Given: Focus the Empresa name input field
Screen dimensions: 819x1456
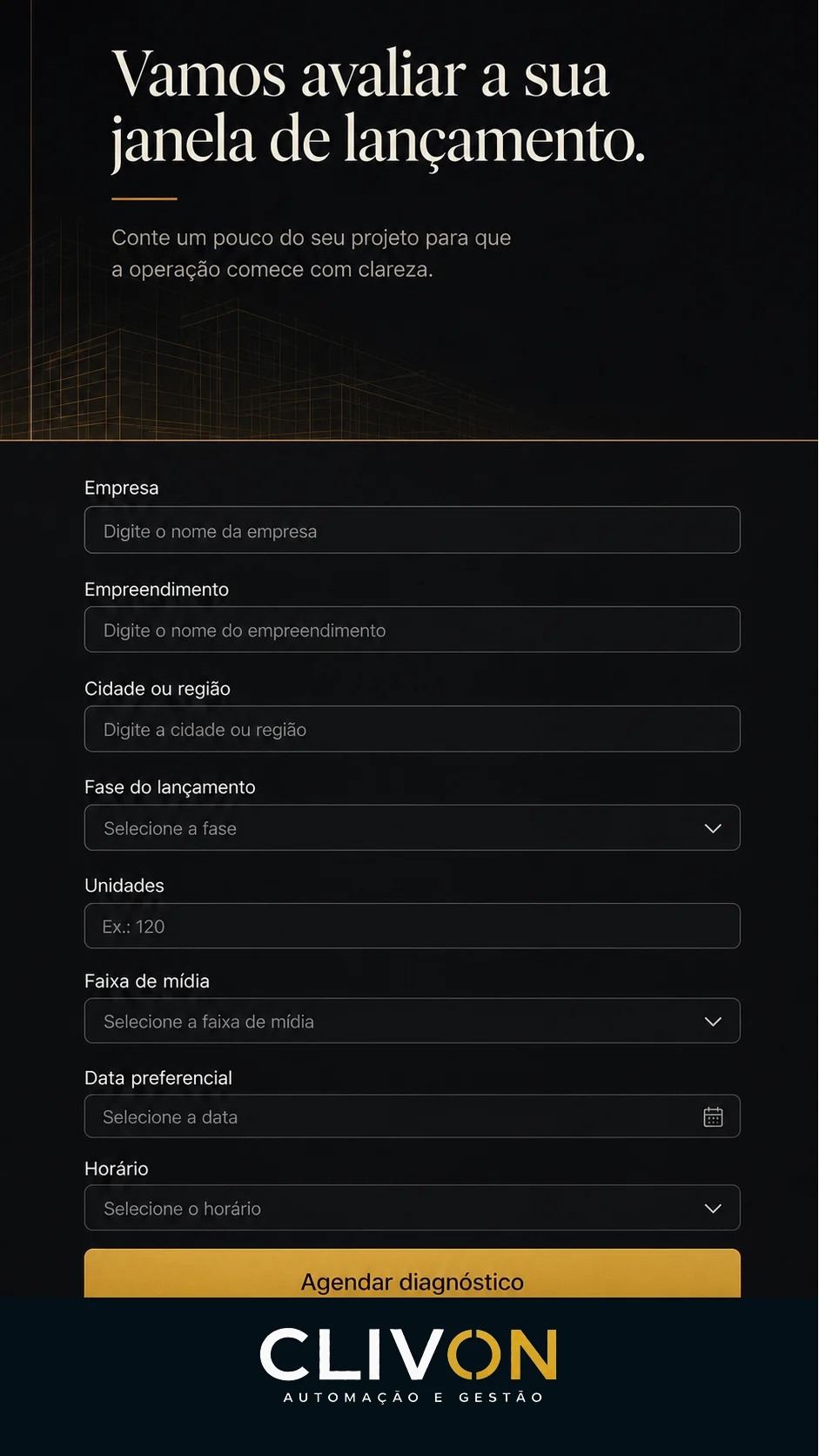Looking at the screenshot, I should (412, 530).
